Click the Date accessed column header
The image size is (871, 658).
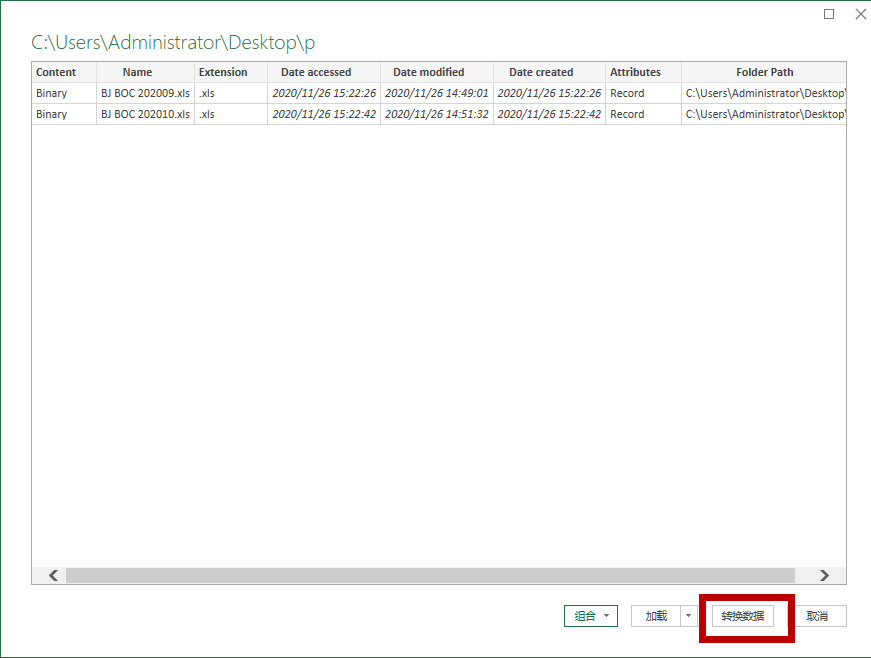tap(324, 72)
